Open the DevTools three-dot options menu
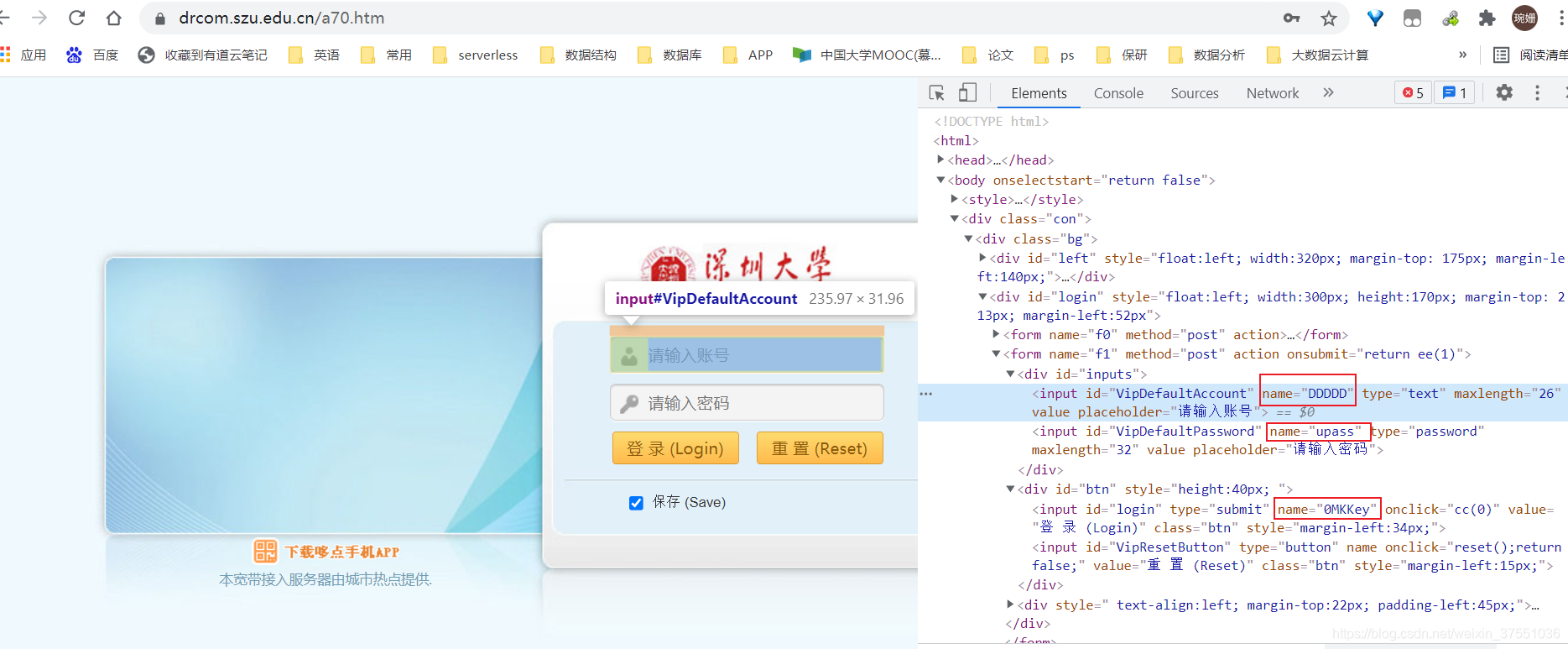The image size is (1568, 649). click(x=1537, y=92)
